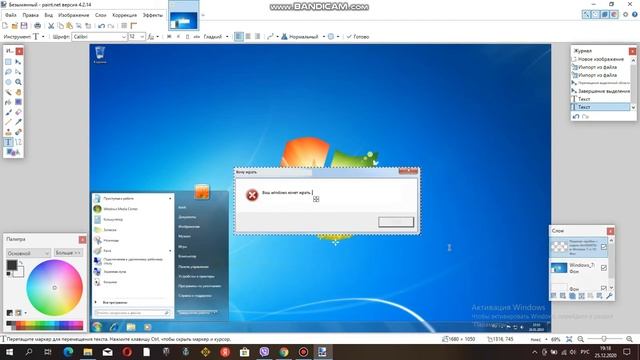Swap primary and secondary colors arrow
The image size is (640, 360).
[21, 262]
